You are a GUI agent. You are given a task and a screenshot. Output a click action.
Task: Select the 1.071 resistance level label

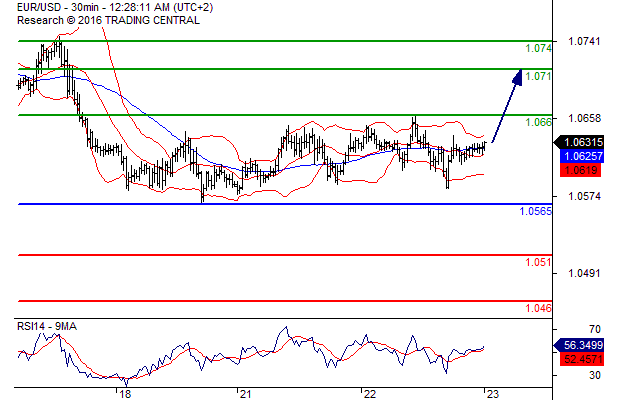[538, 76]
